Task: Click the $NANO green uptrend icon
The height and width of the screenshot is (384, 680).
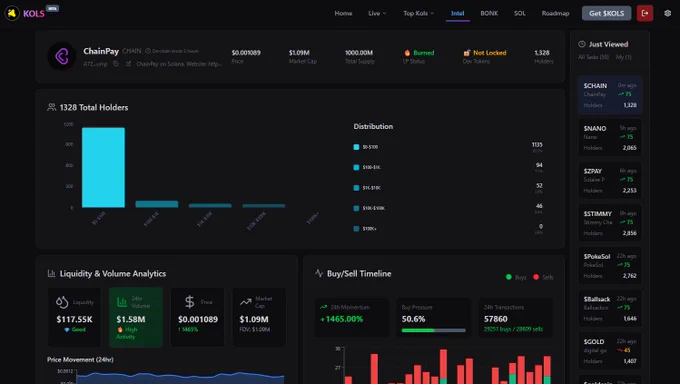Action: click(x=622, y=137)
